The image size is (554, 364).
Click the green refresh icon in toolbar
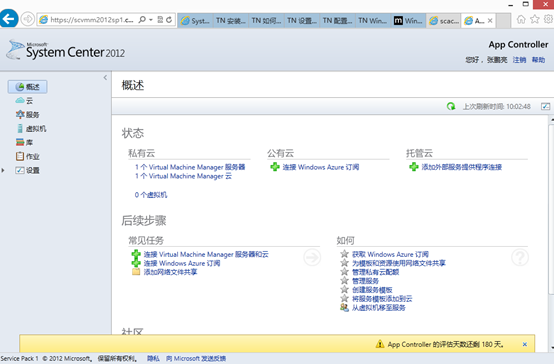[x=451, y=106]
